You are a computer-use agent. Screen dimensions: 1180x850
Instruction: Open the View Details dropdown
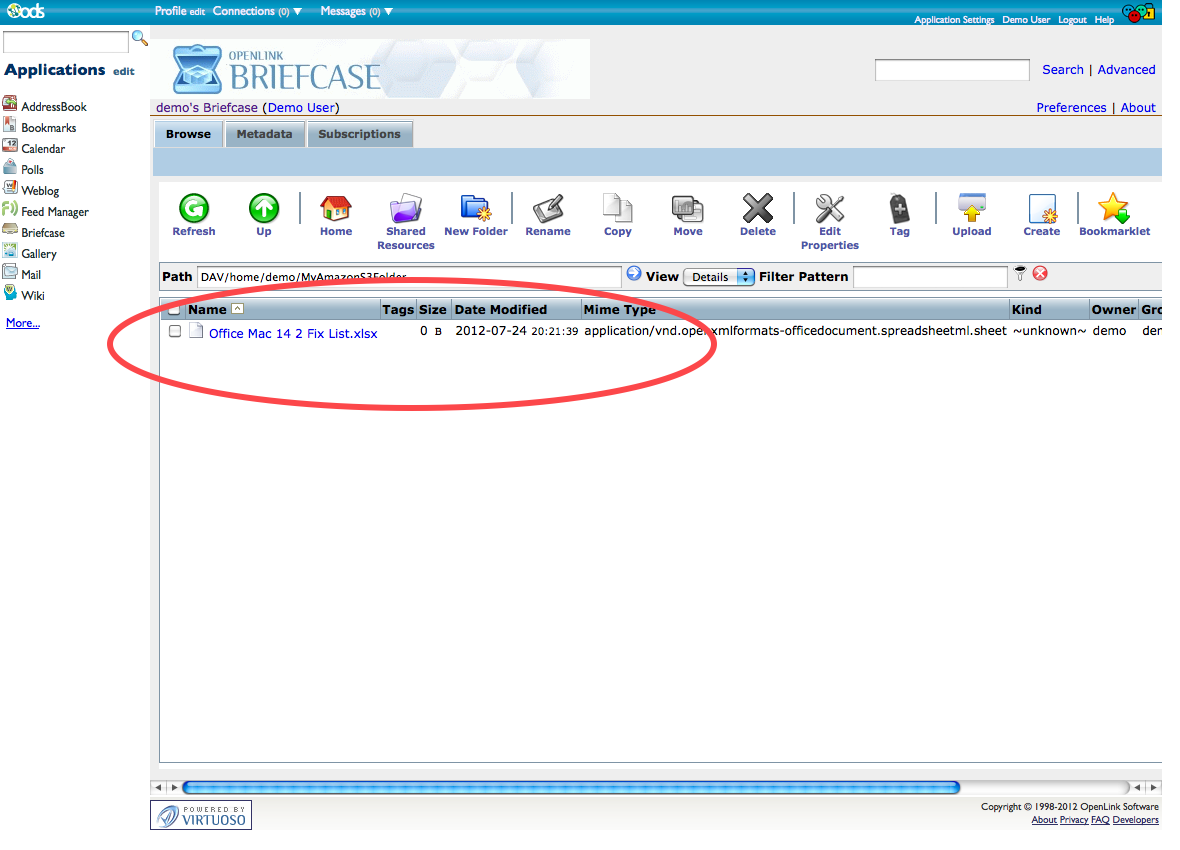718,277
